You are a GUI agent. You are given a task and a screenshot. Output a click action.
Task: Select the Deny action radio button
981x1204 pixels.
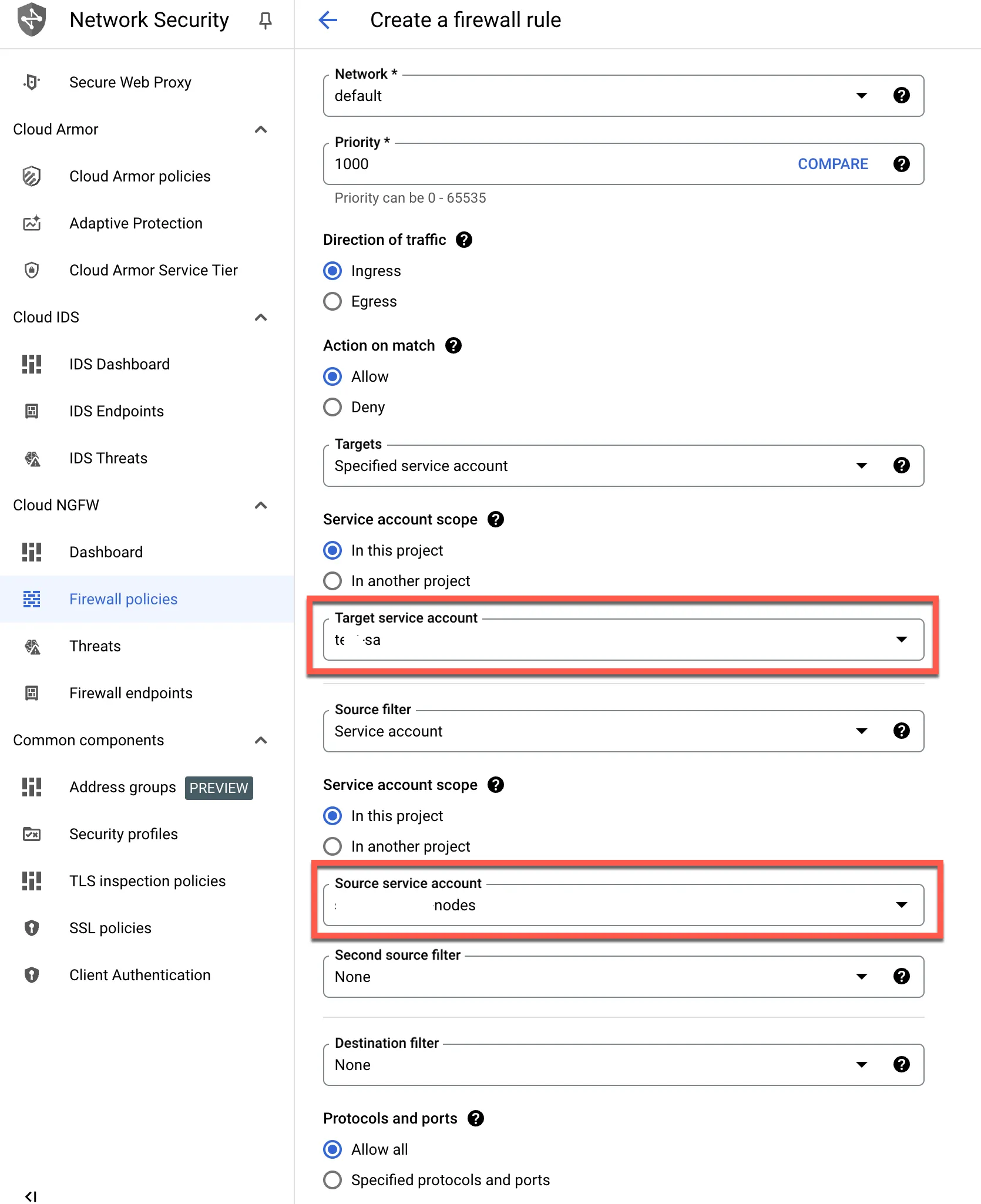click(x=332, y=407)
